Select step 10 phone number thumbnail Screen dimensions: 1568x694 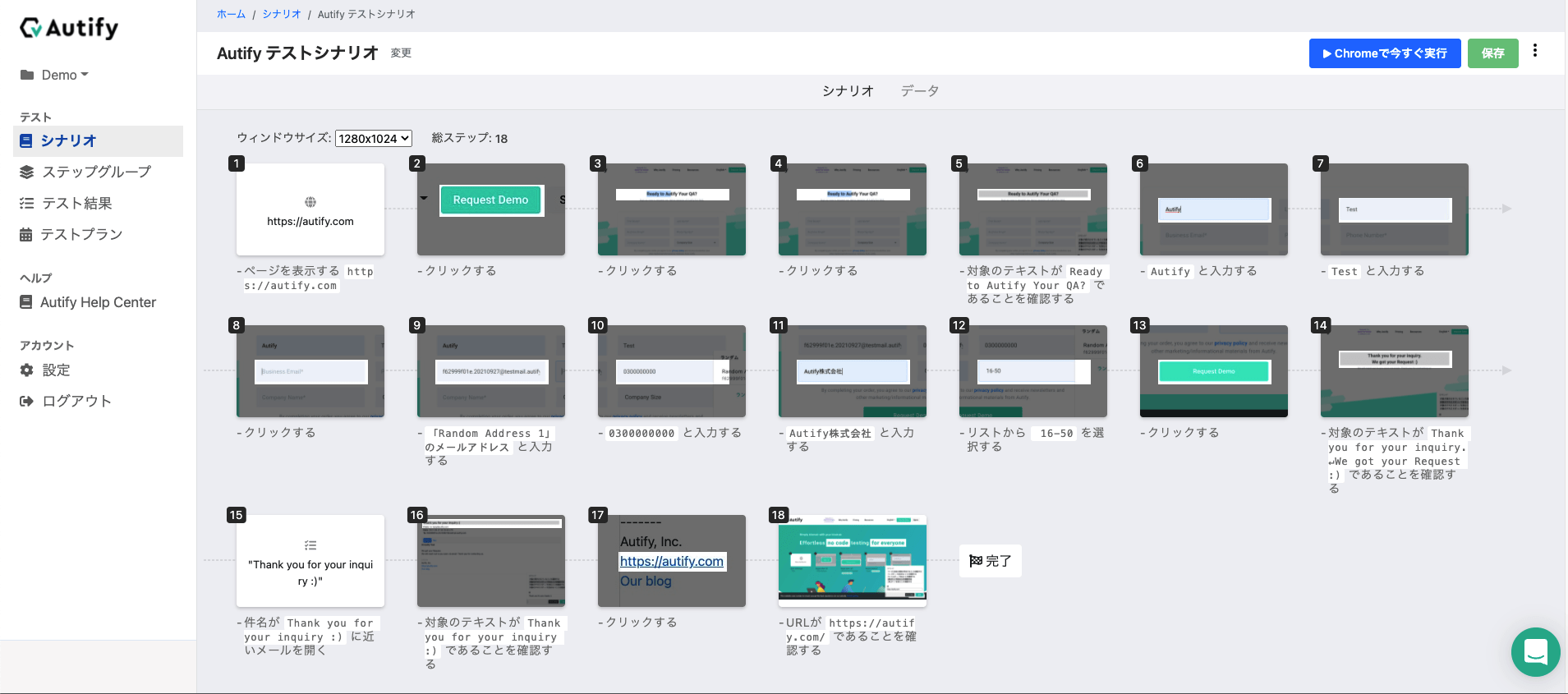pos(672,371)
